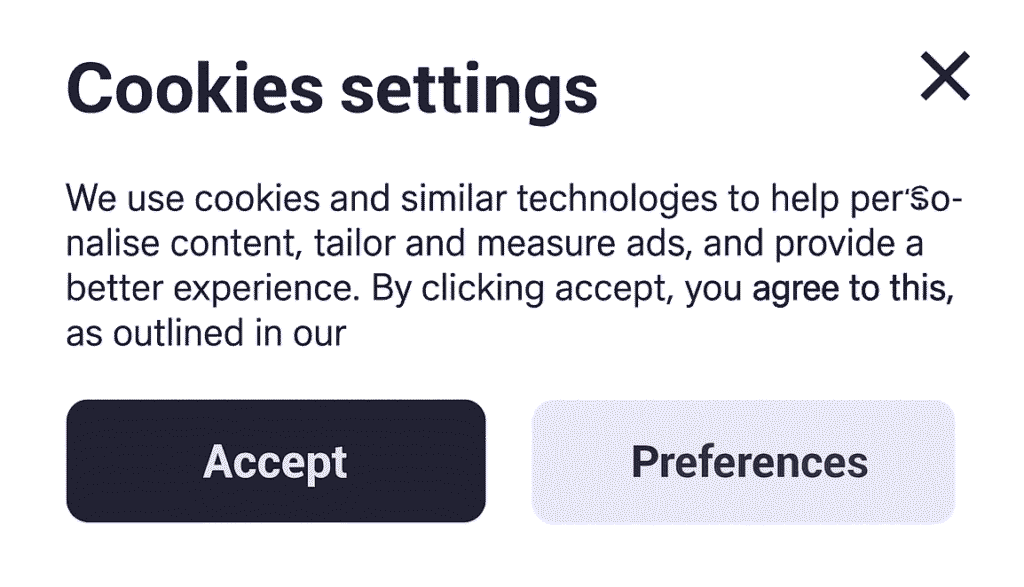Close the Cookies settings dialog
1024x587 pixels.
pyautogui.click(x=945, y=76)
